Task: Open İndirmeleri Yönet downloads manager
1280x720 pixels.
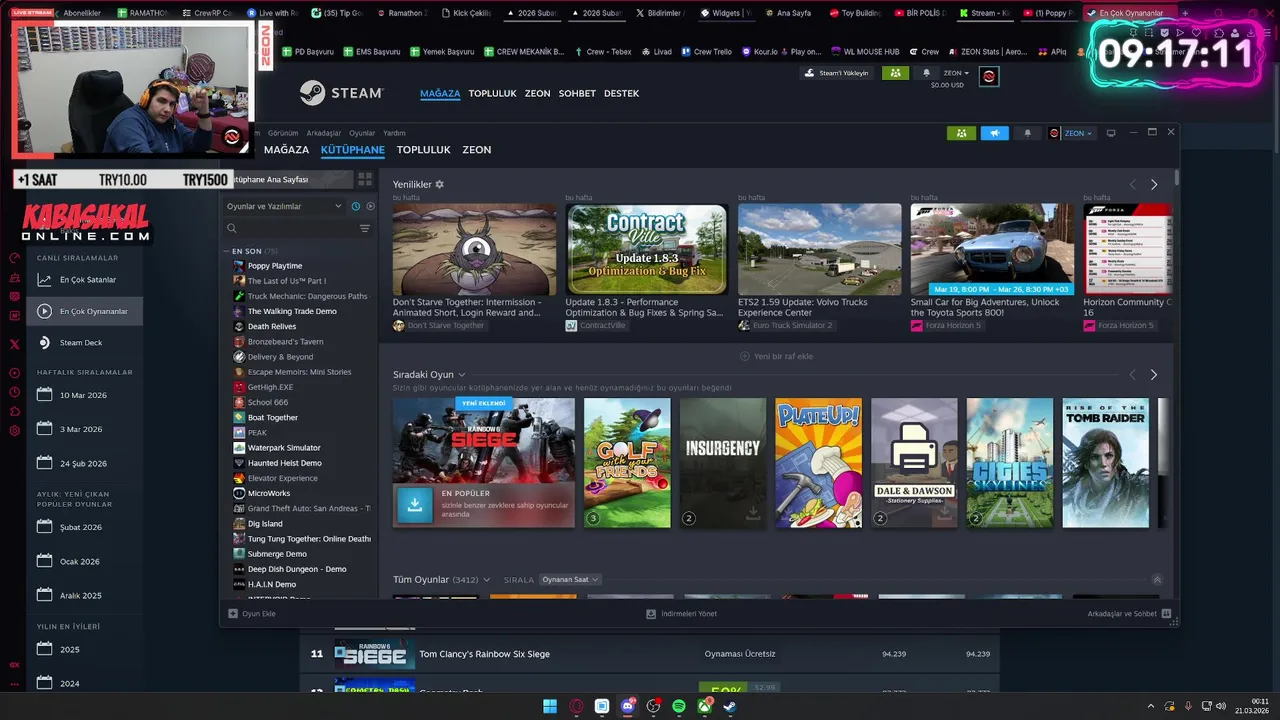Action: [682, 614]
